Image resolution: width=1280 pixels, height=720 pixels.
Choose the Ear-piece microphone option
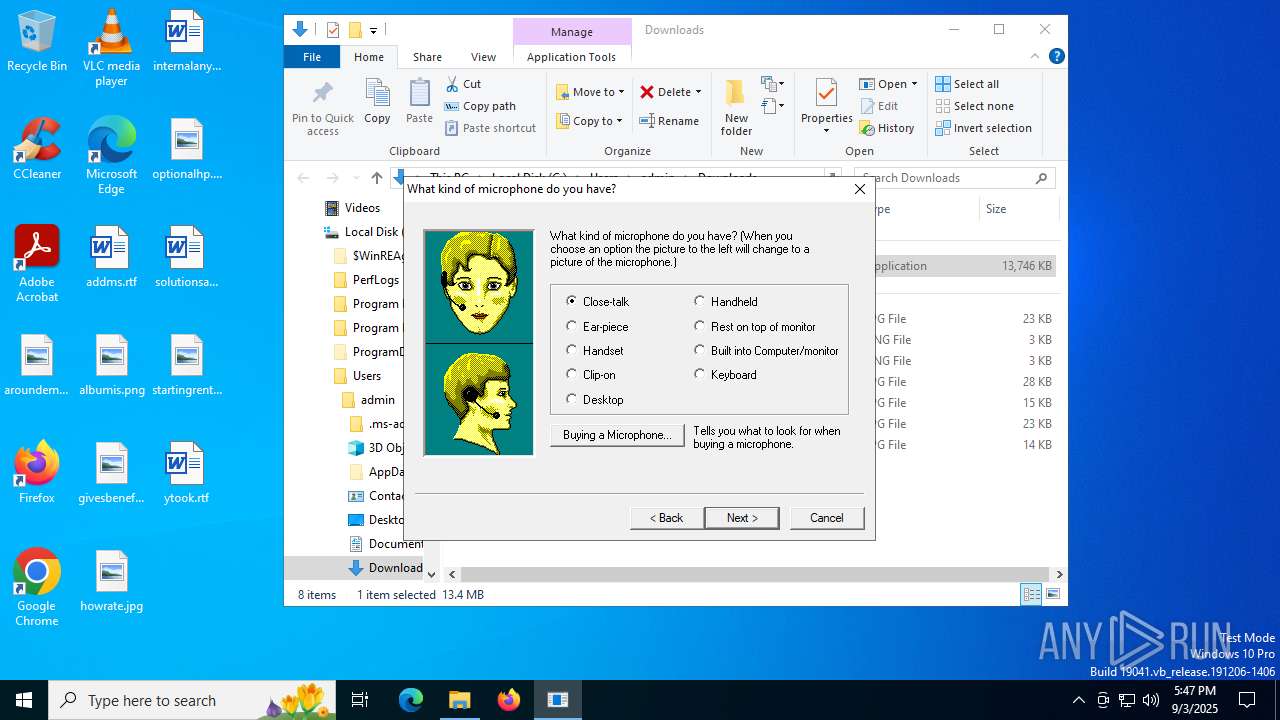point(597,326)
